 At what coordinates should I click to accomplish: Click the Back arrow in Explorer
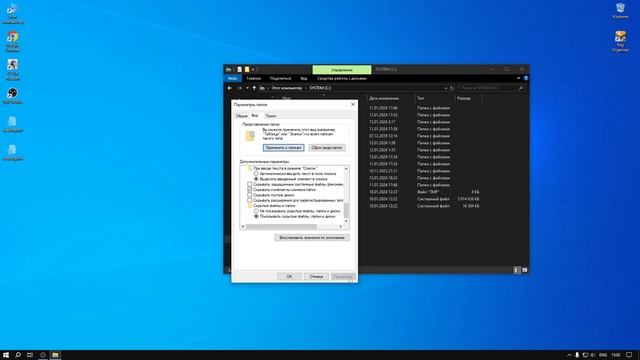click(x=230, y=88)
